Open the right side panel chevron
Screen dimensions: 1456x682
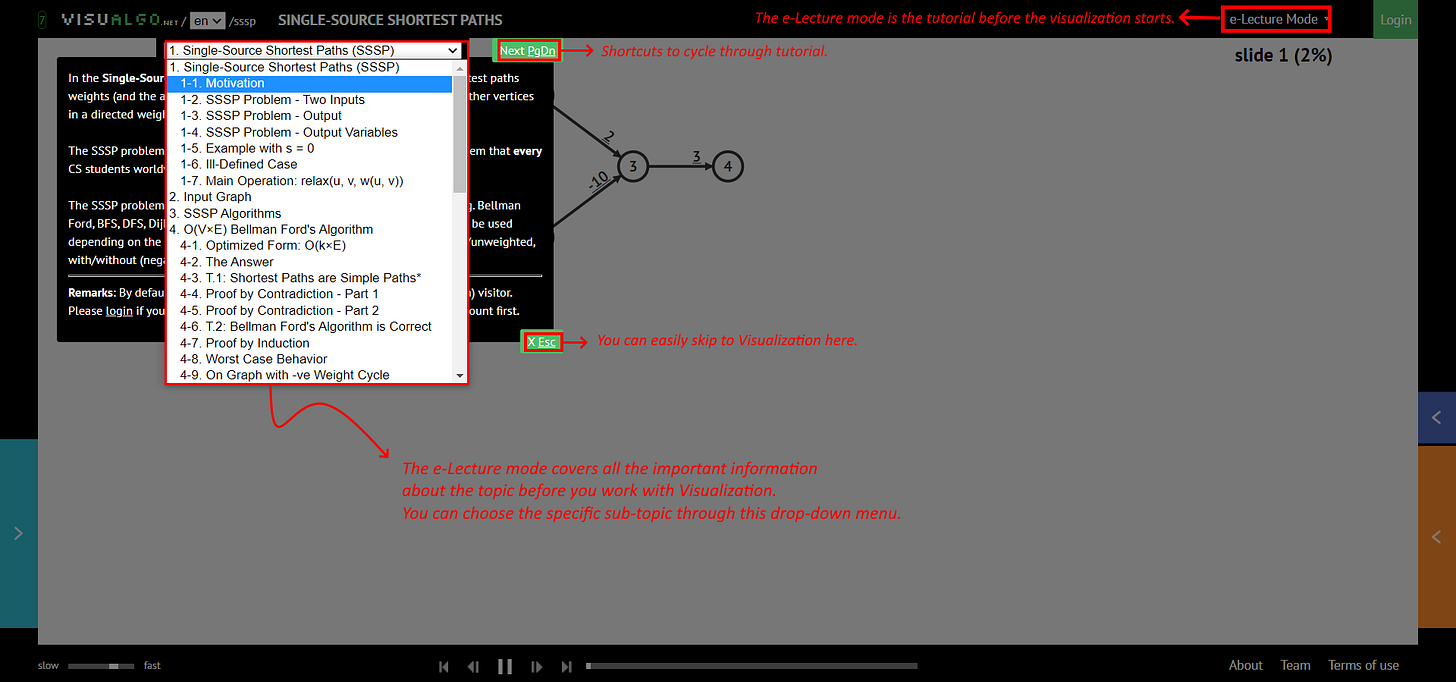[x=1436, y=417]
